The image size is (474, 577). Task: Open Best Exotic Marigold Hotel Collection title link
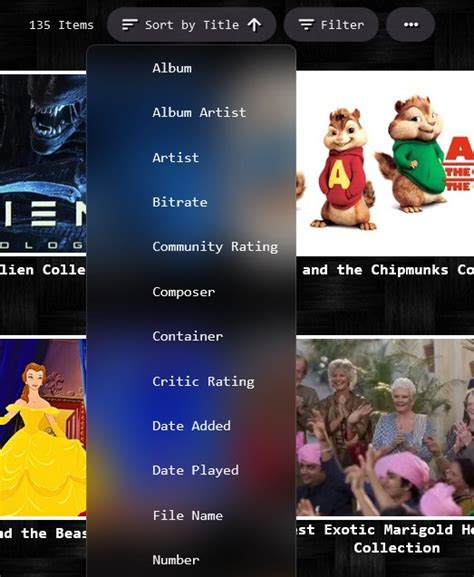coord(385,539)
